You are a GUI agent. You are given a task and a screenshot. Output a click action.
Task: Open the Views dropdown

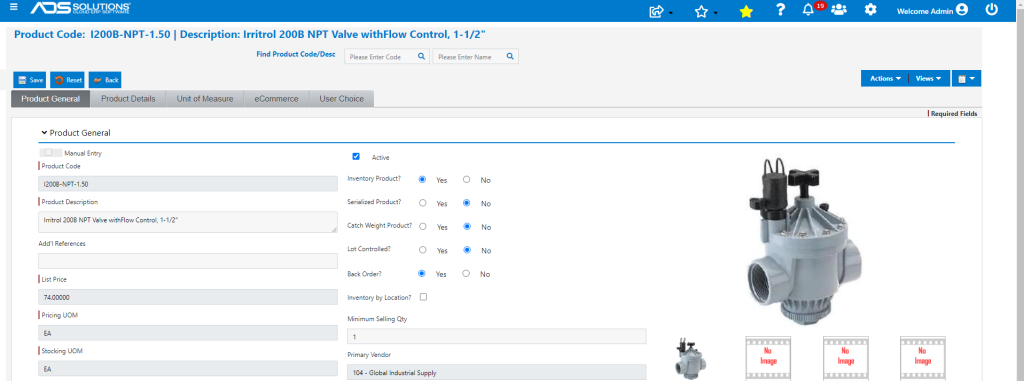[928, 78]
